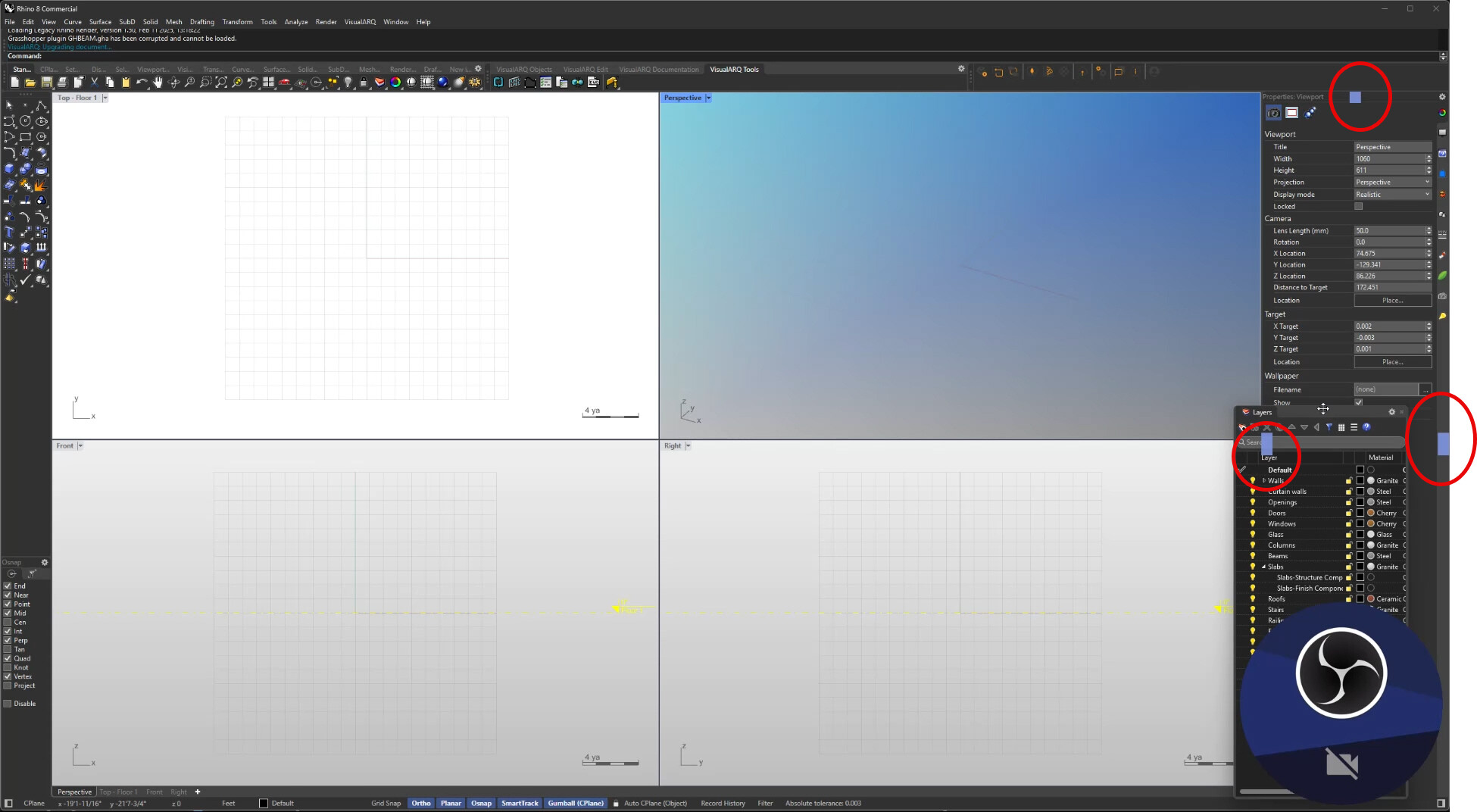Click the Layers panel gear settings icon
This screenshot has height=812, width=1477.
(1391, 412)
